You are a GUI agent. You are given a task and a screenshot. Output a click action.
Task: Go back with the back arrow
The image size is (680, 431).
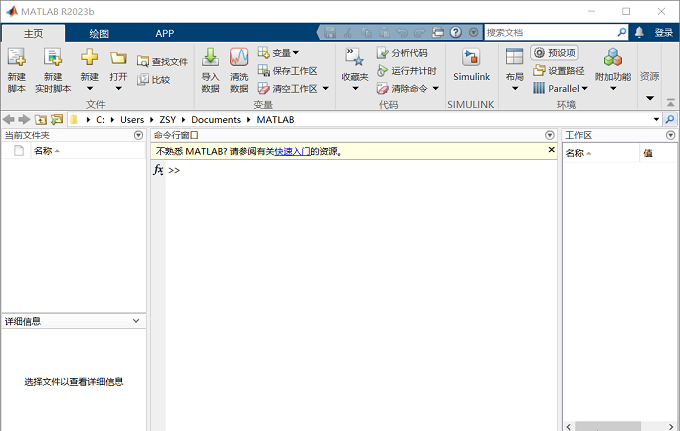pos(9,119)
